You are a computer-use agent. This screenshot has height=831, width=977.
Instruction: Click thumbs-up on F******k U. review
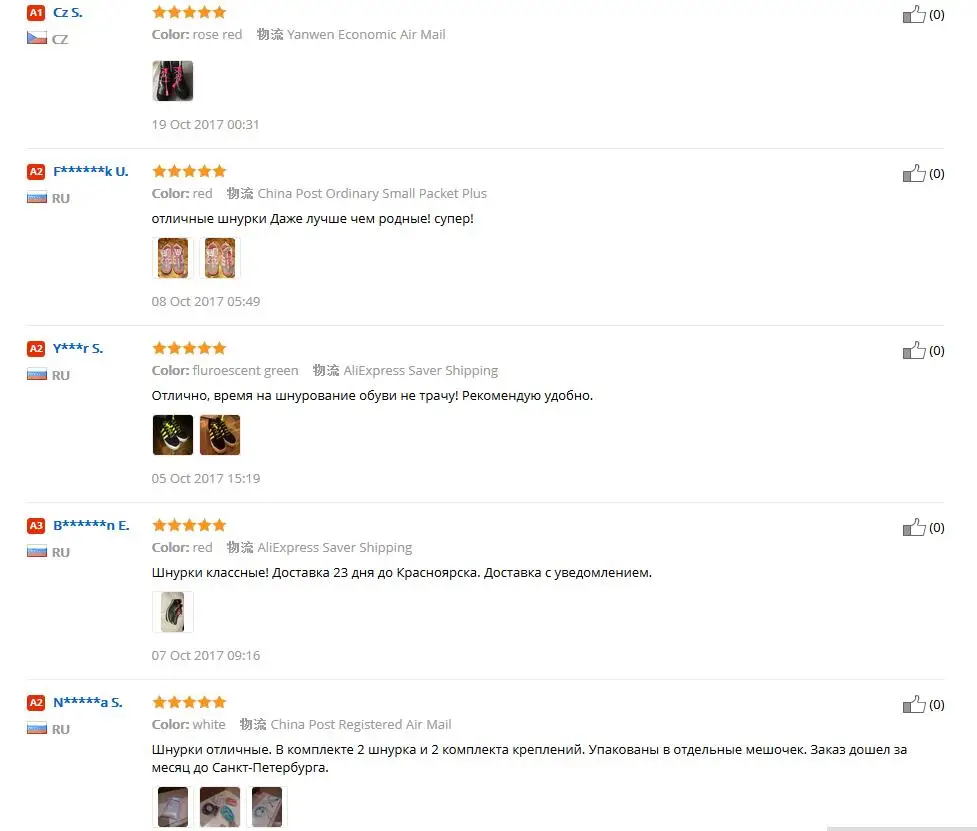914,173
